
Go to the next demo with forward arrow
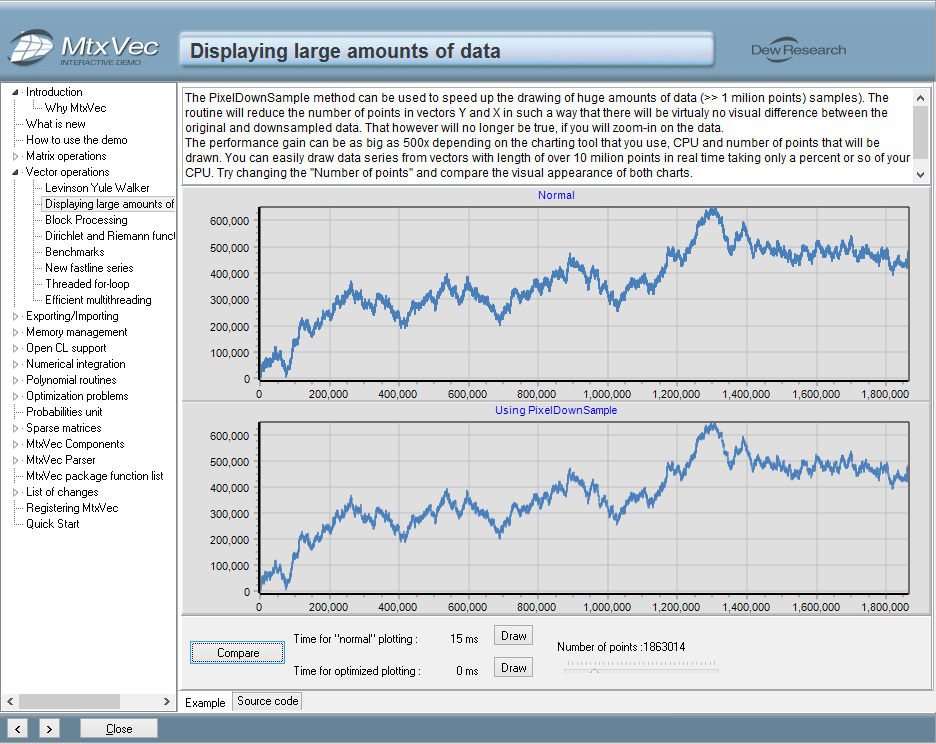point(50,728)
